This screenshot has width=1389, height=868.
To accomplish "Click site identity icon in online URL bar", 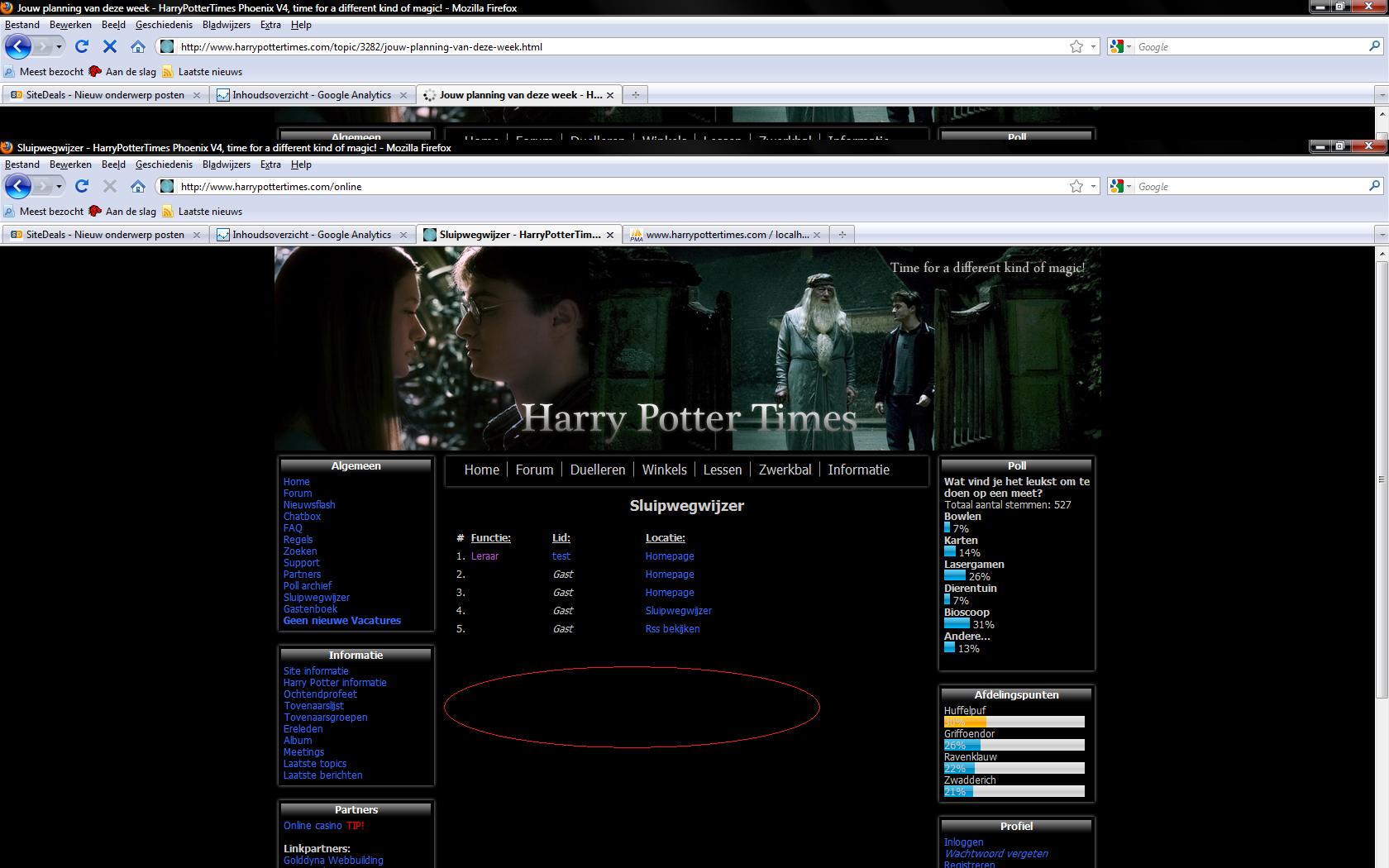I will pyautogui.click(x=167, y=187).
